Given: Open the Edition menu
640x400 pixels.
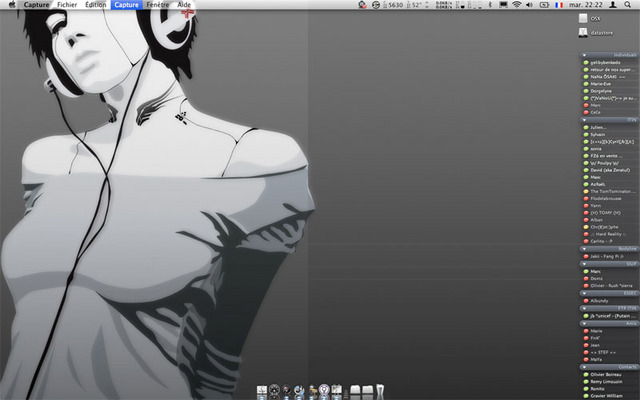Looking at the screenshot, I should (x=96, y=5).
